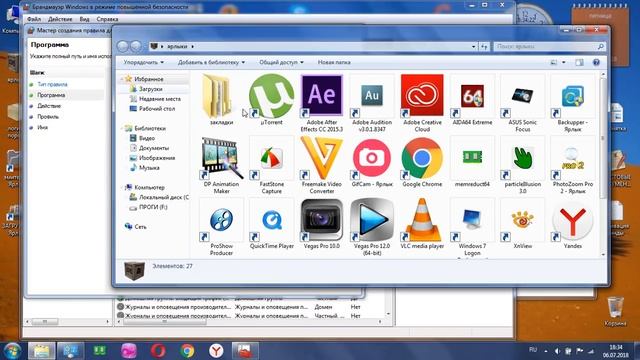Screen dimensions: 640x360
Task: Refresh the ярлыки folder view
Action: pyautogui.click(x=484, y=47)
